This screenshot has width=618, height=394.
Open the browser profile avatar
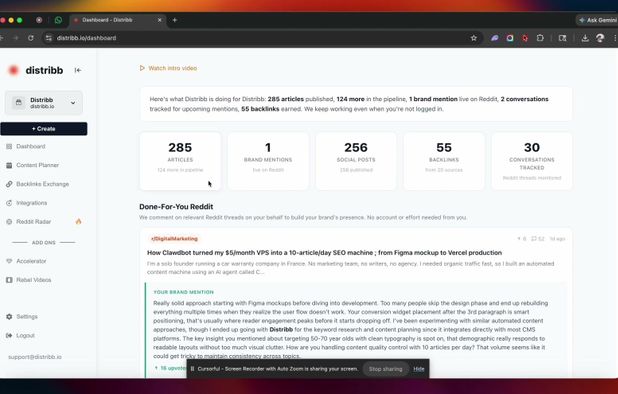[x=600, y=38]
